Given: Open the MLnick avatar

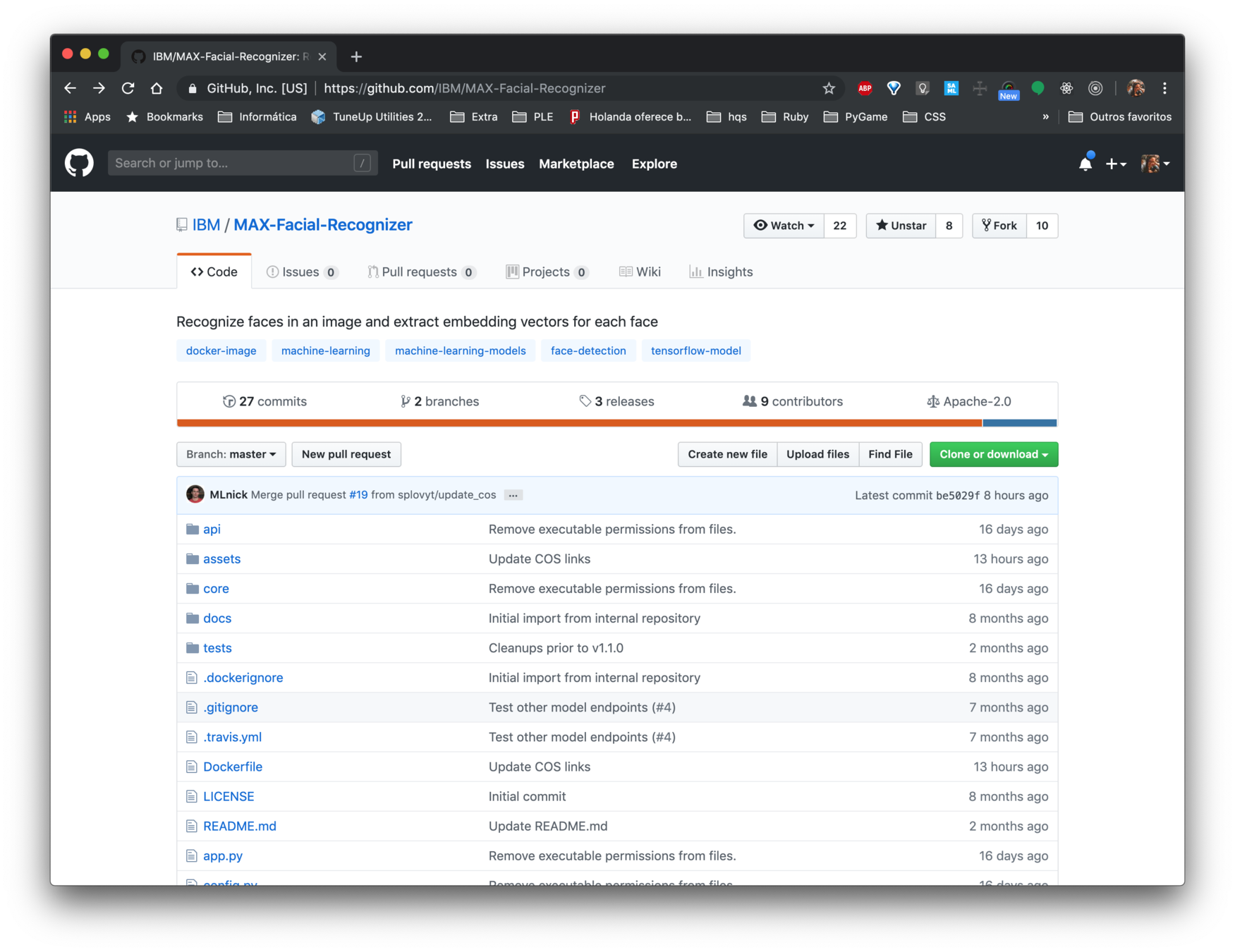Looking at the screenshot, I should click(x=195, y=494).
